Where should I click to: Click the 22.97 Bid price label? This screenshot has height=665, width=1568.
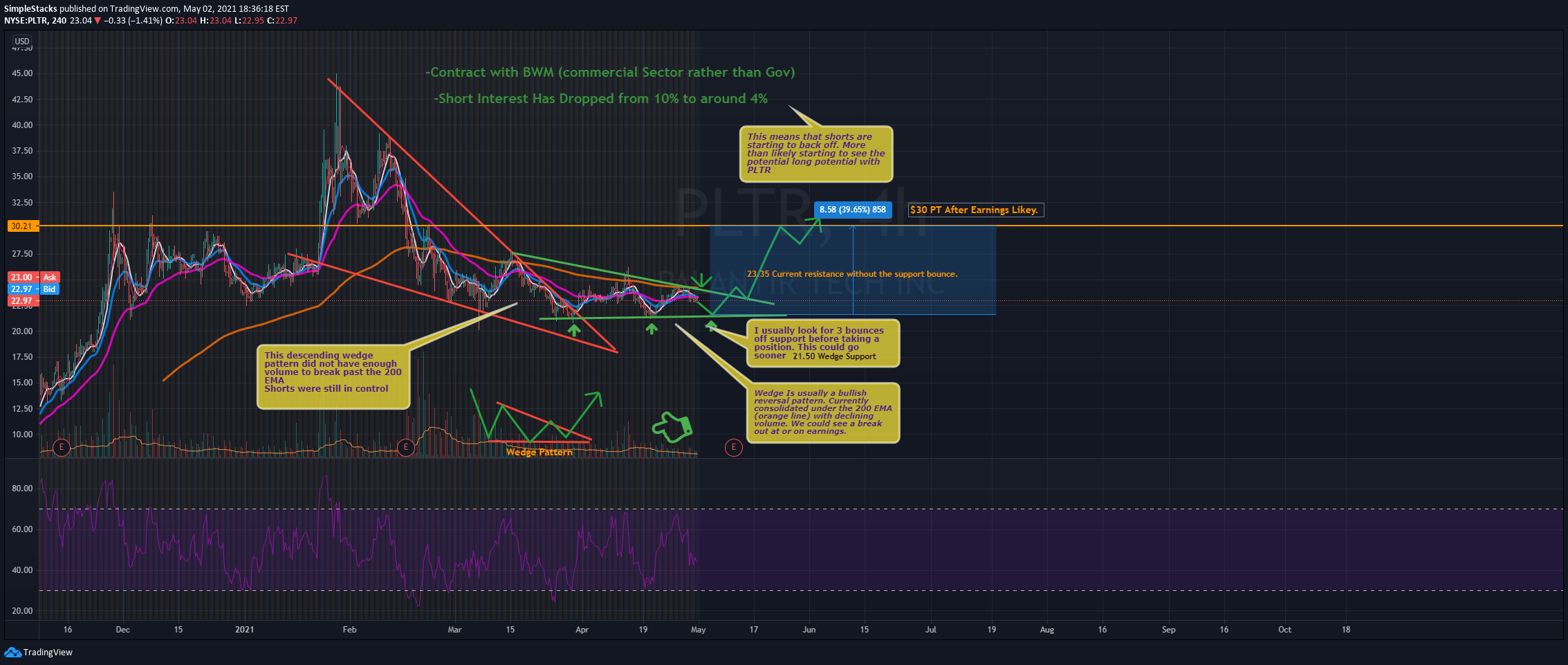point(33,289)
